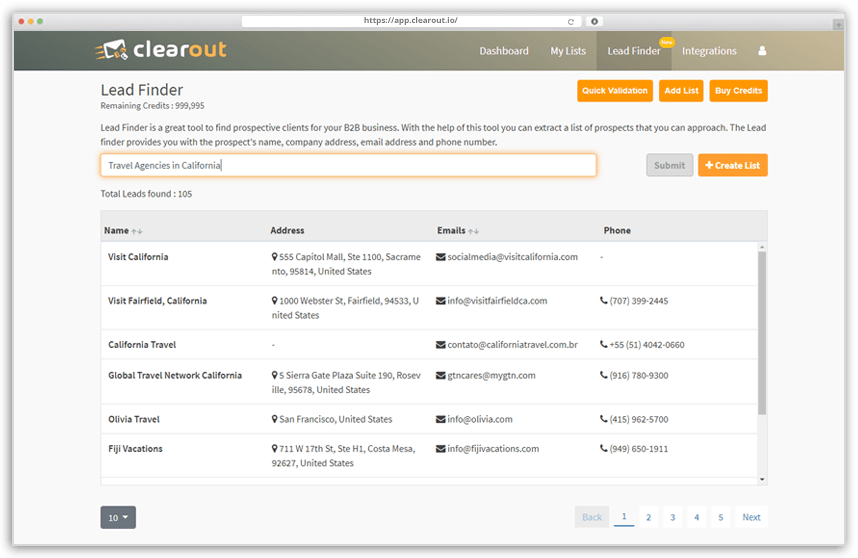
Task: Click the Quick Validation button
Action: 615,91
